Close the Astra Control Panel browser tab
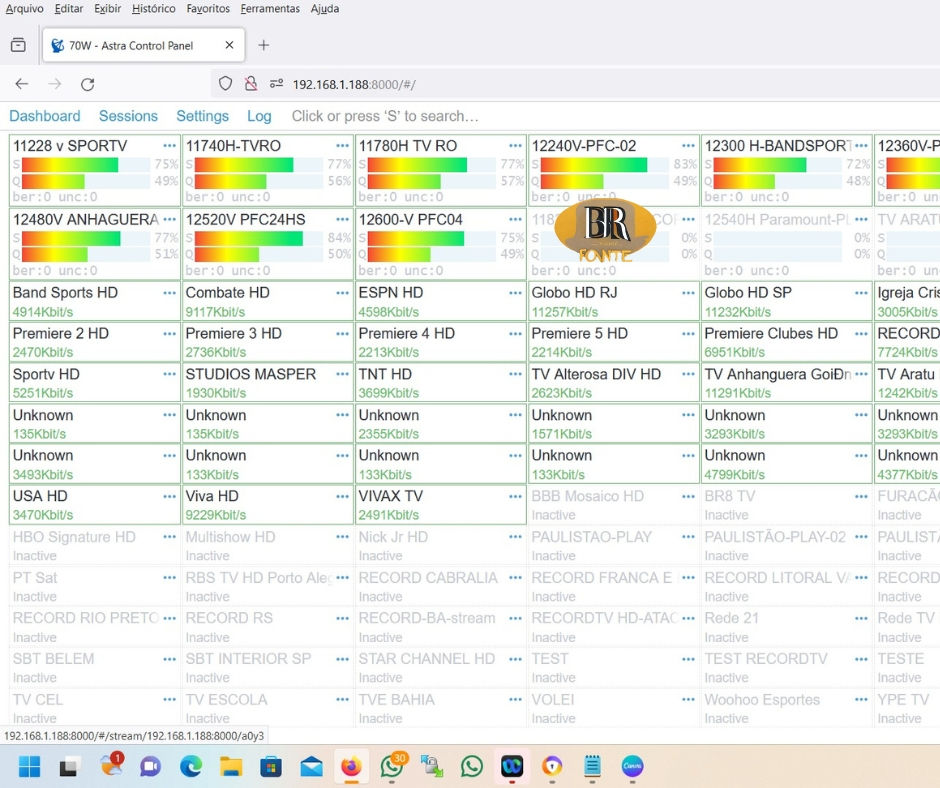 pos(229,45)
